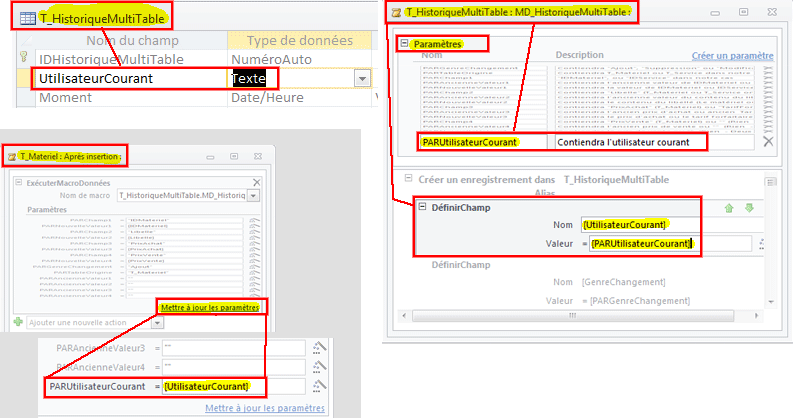The width and height of the screenshot is (793, 418).
Task: Collapse the DéfinirChamp action block
Action: point(422,207)
